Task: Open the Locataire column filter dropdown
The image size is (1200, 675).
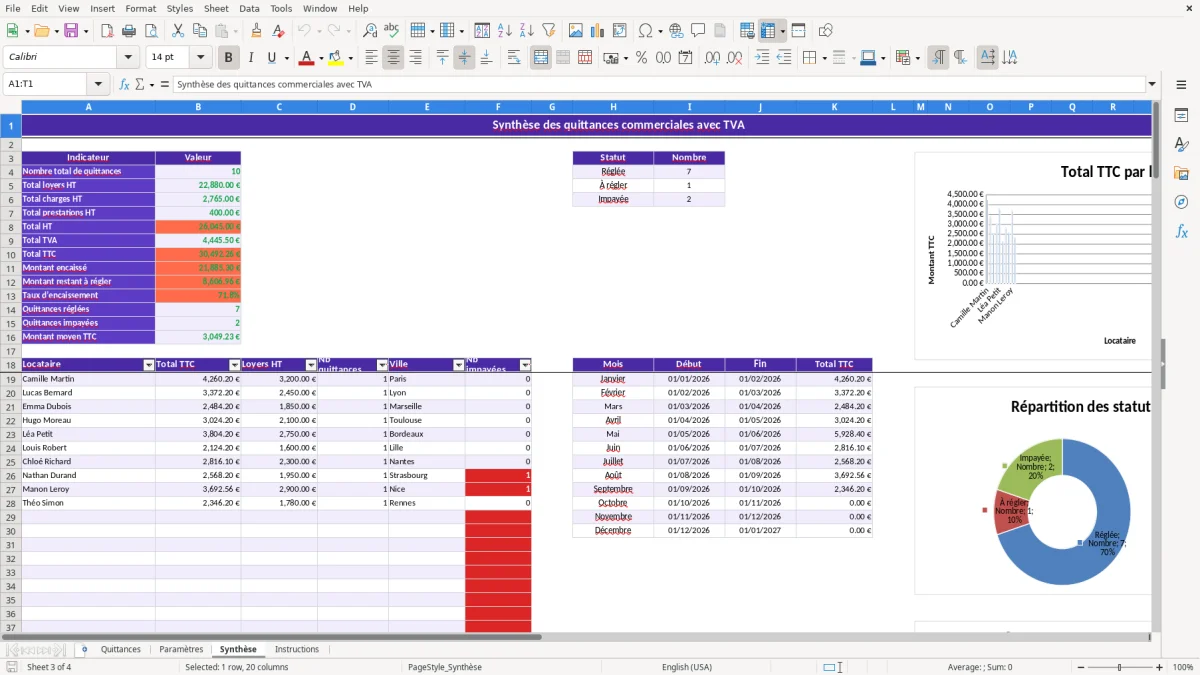Action: pyautogui.click(x=149, y=365)
